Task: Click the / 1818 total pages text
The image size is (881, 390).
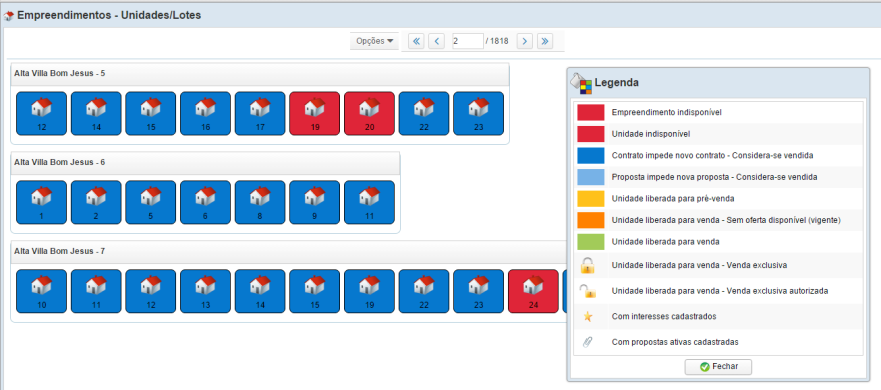Action: click(497, 41)
